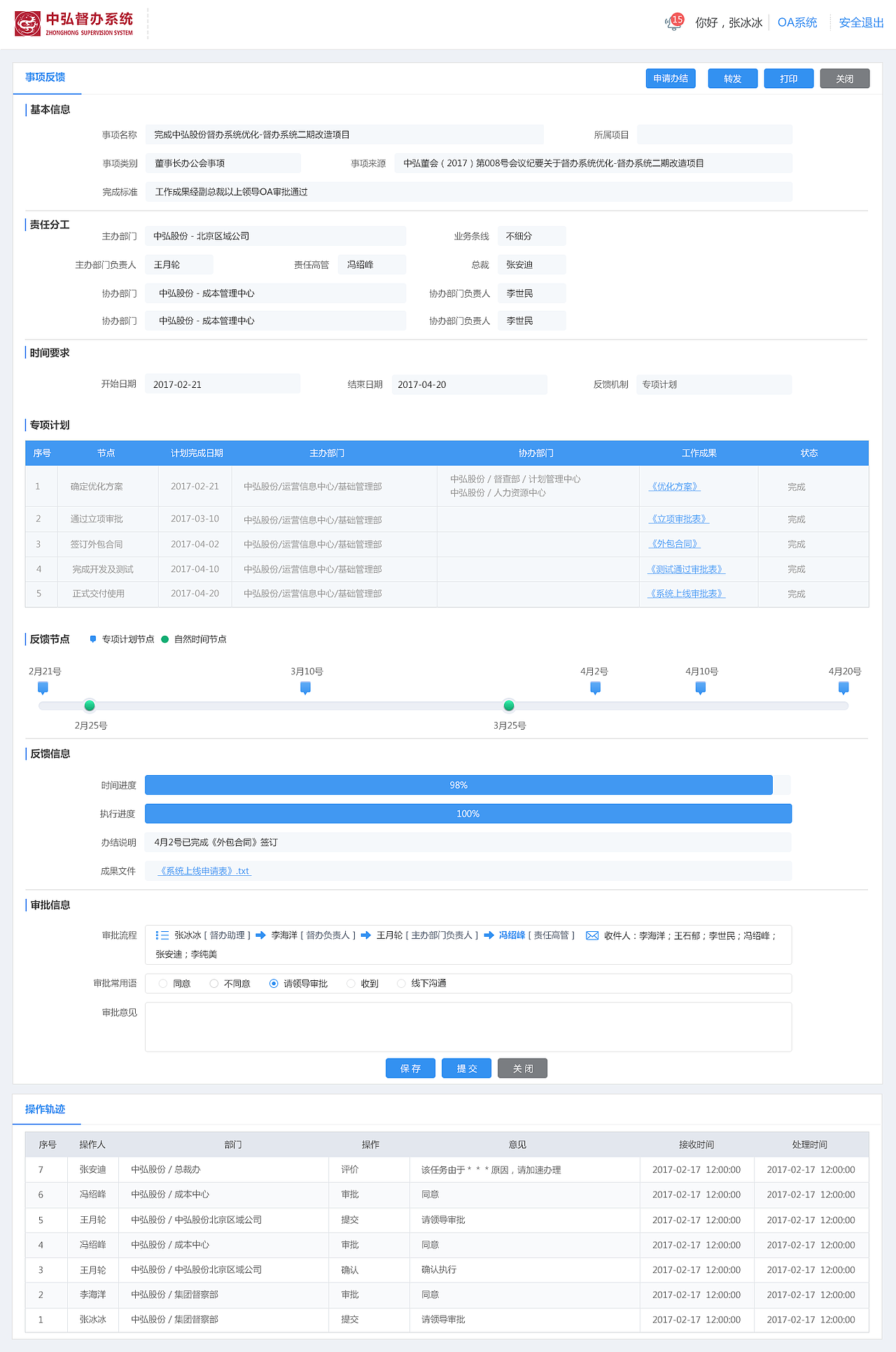Click the Zhonghong supervision system logo
Viewport: 896px width, 1352px height.
click(x=74, y=24)
